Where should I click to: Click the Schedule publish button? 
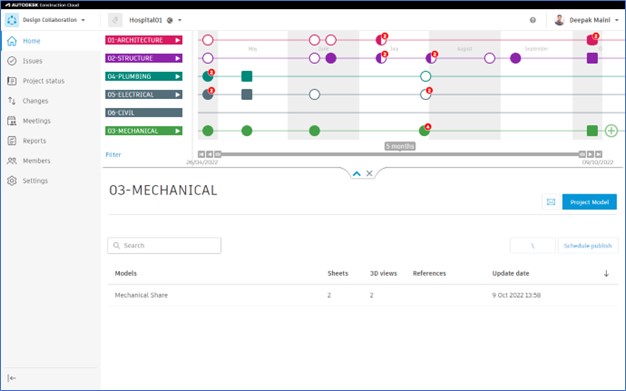588,246
